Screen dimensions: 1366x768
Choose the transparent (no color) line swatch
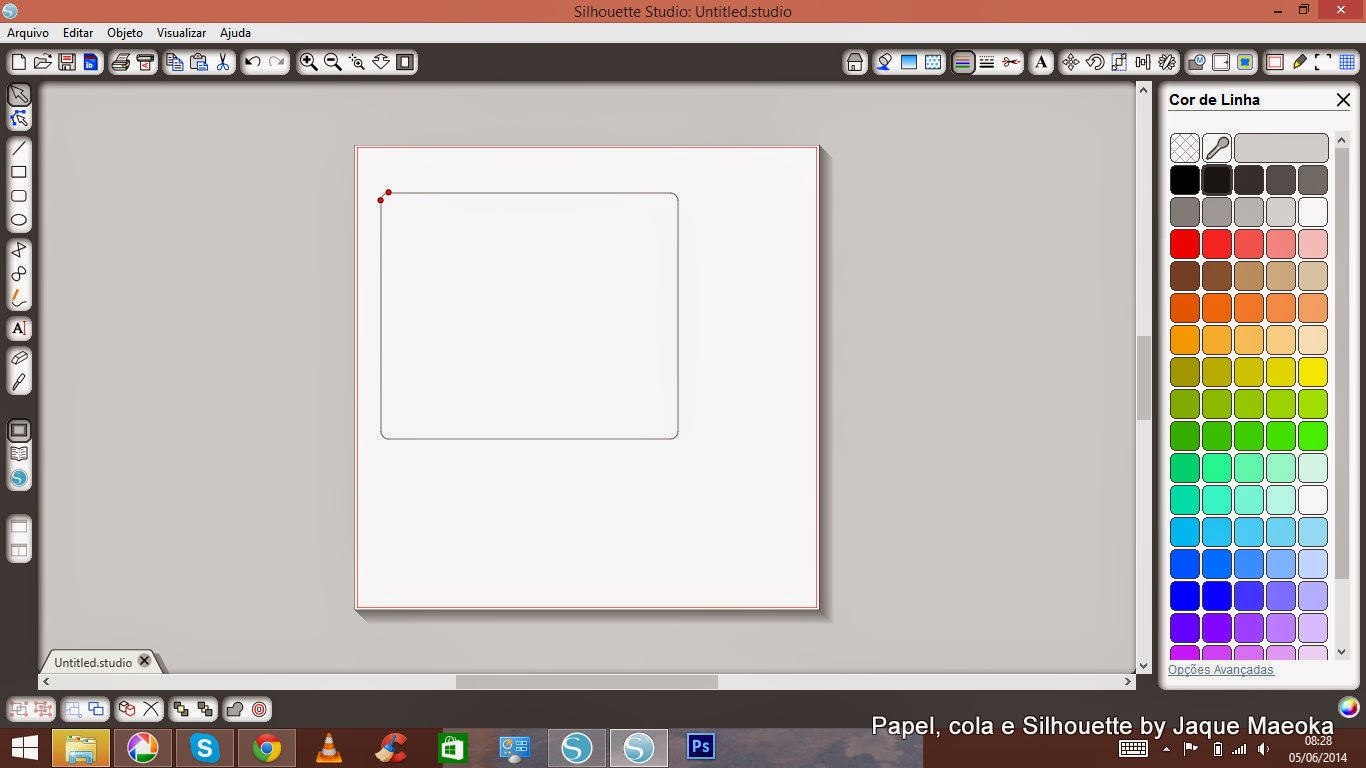[1185, 148]
